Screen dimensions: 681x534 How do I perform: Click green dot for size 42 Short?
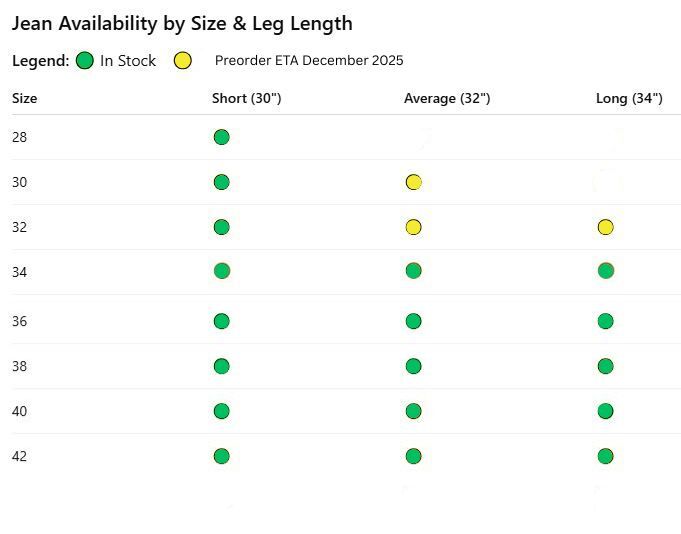click(x=222, y=456)
